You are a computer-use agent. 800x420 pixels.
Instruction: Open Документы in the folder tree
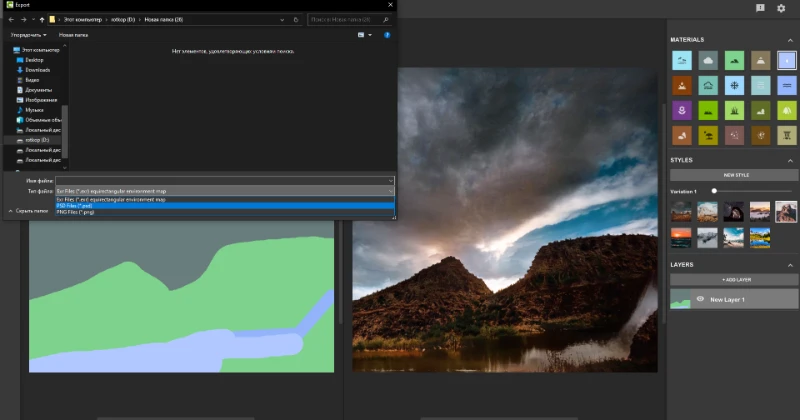[x=38, y=90]
